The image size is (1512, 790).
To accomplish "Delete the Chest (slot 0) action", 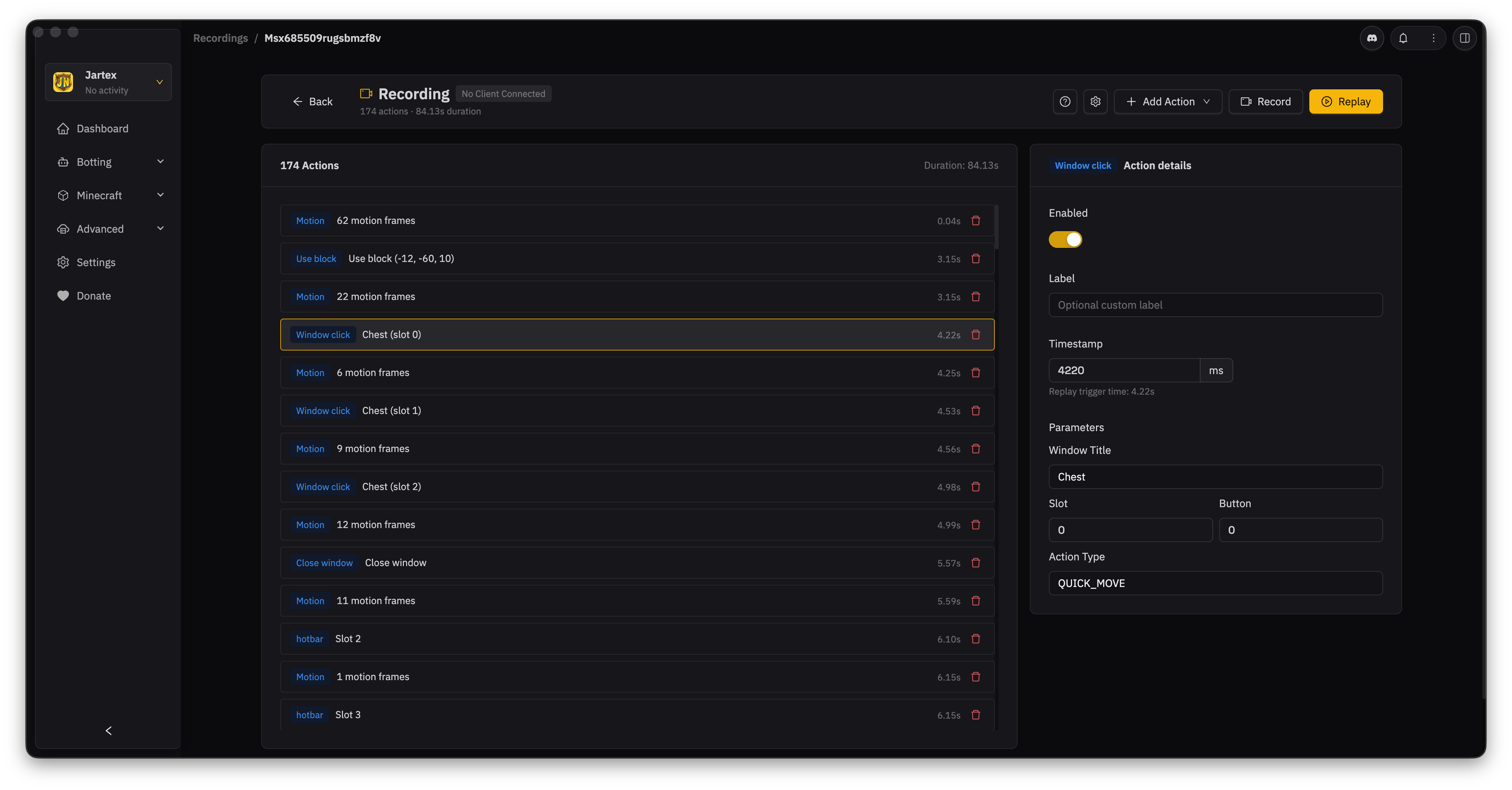I will pos(975,335).
